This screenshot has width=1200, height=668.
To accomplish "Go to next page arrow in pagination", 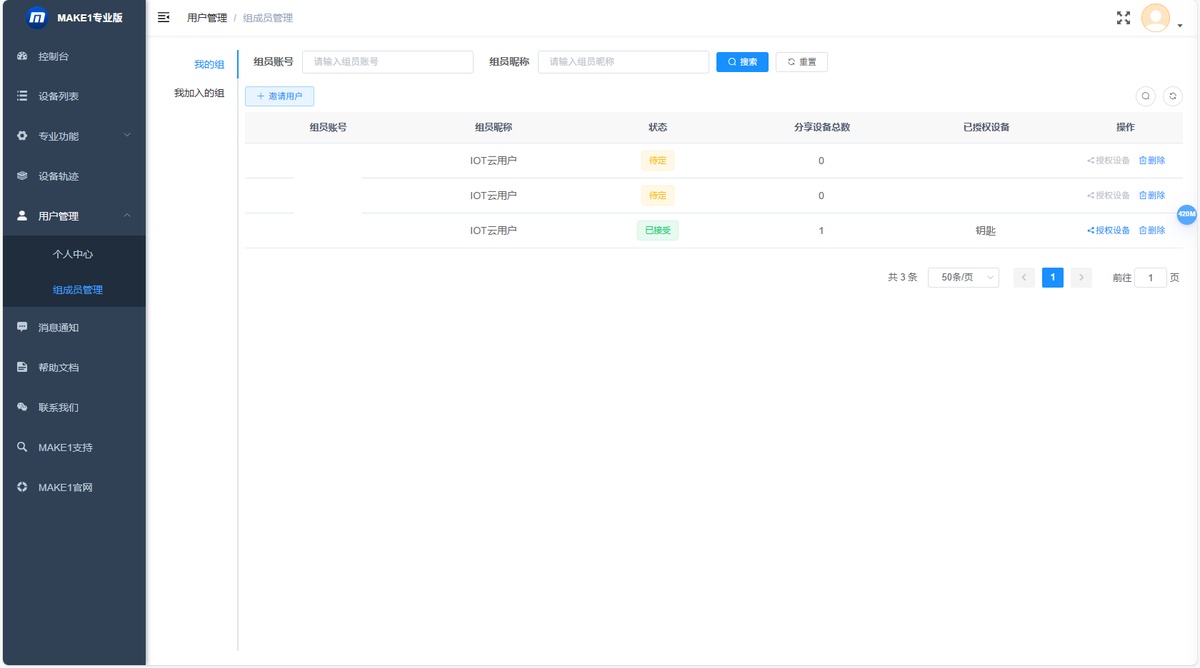I will (1081, 277).
